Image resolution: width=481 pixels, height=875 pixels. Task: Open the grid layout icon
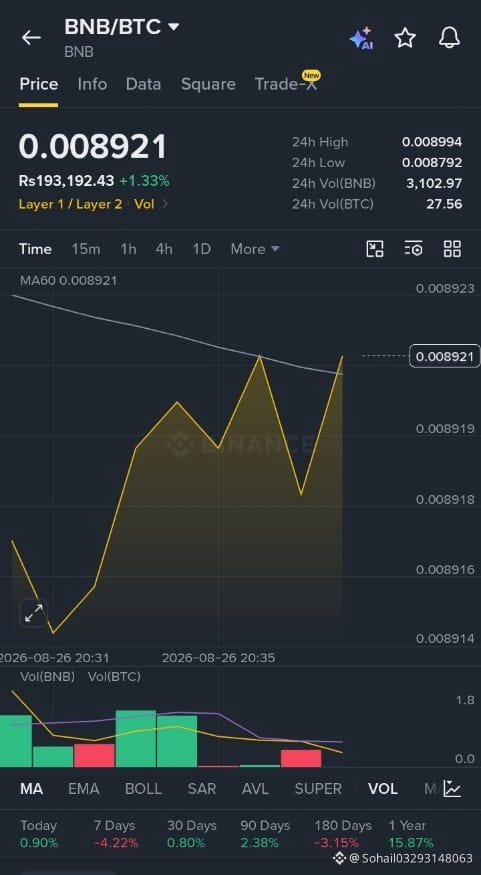[x=453, y=249]
